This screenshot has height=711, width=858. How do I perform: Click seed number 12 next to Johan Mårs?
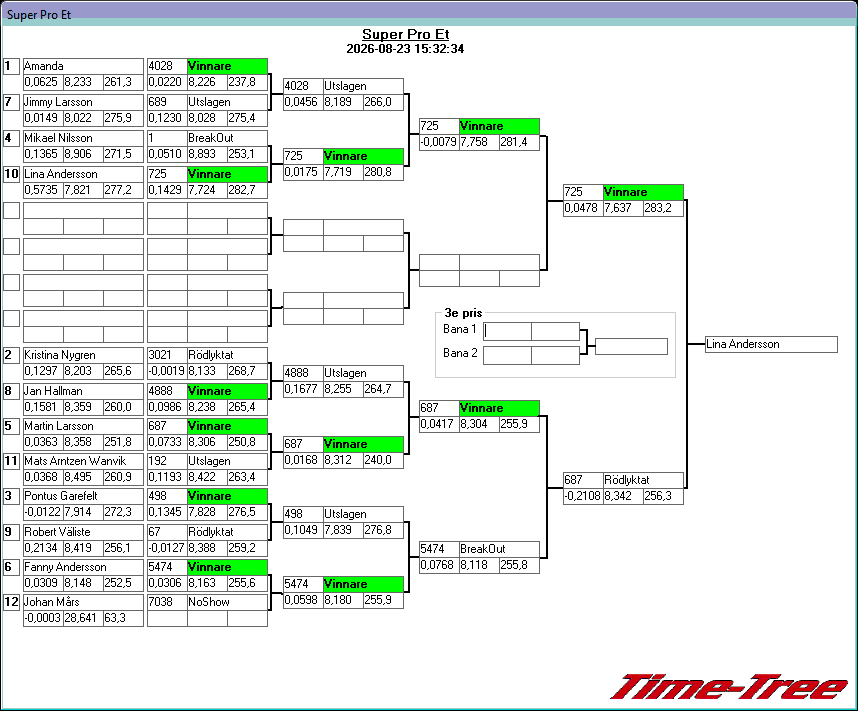click(x=11, y=602)
